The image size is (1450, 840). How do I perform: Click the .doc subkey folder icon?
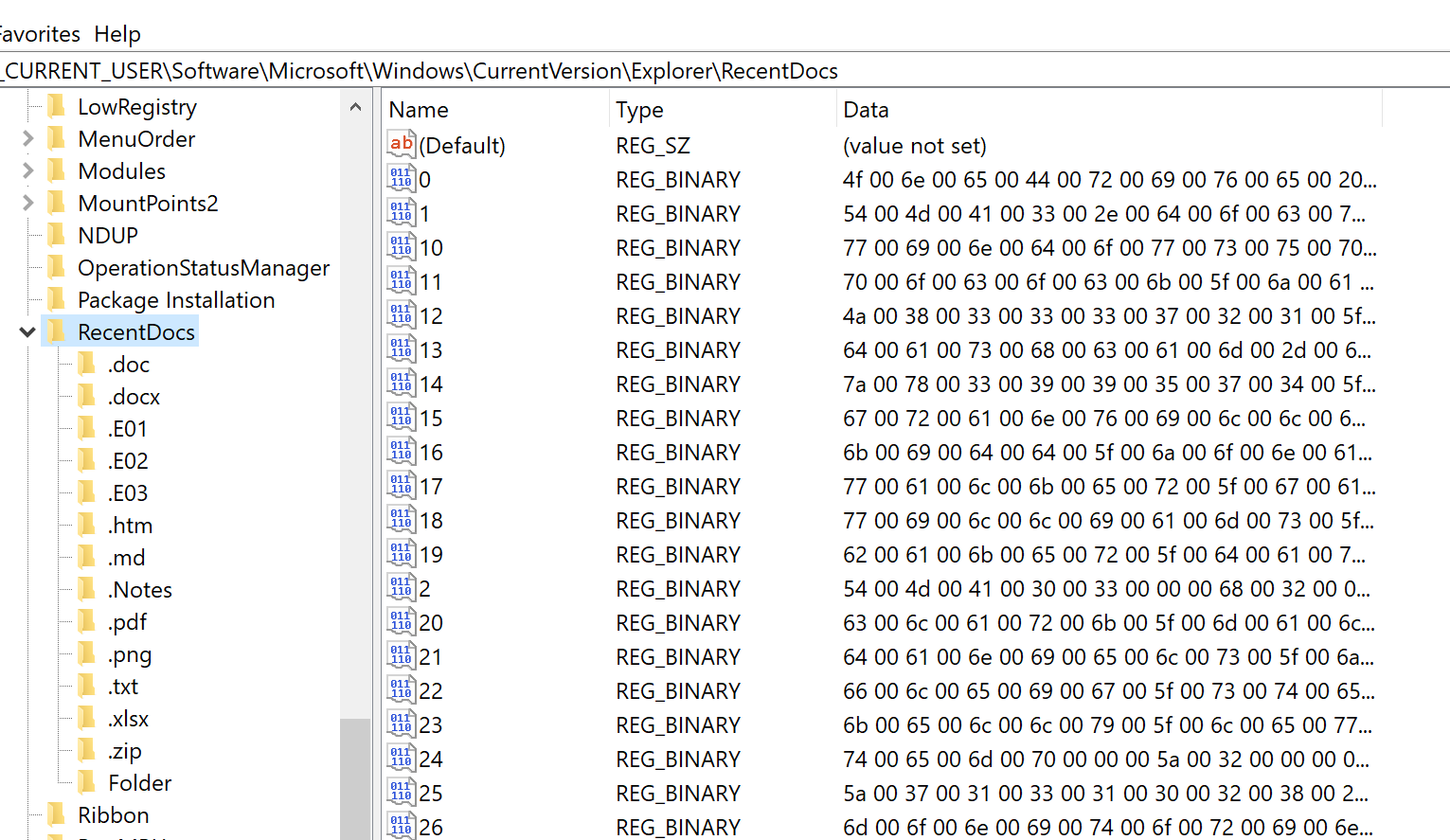[86, 363]
